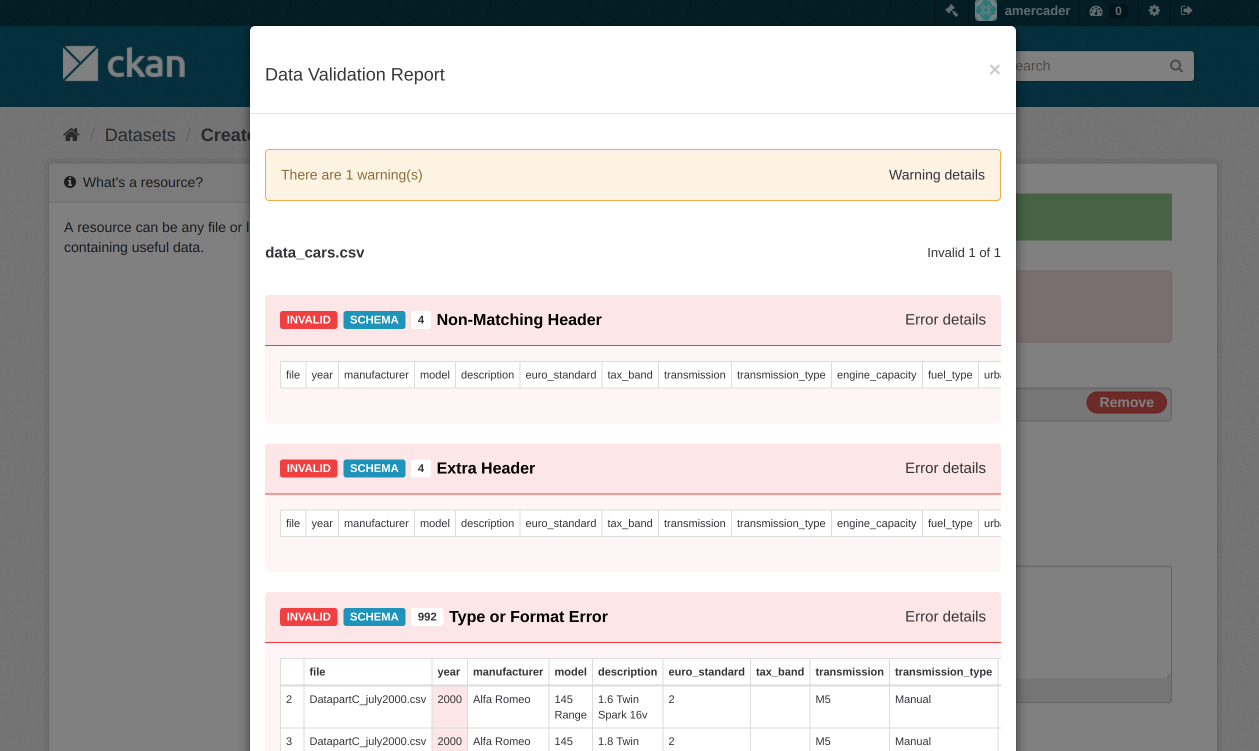The image size is (1259, 751).
Task: Close the Data Validation Report dialog
Action: tap(994, 70)
